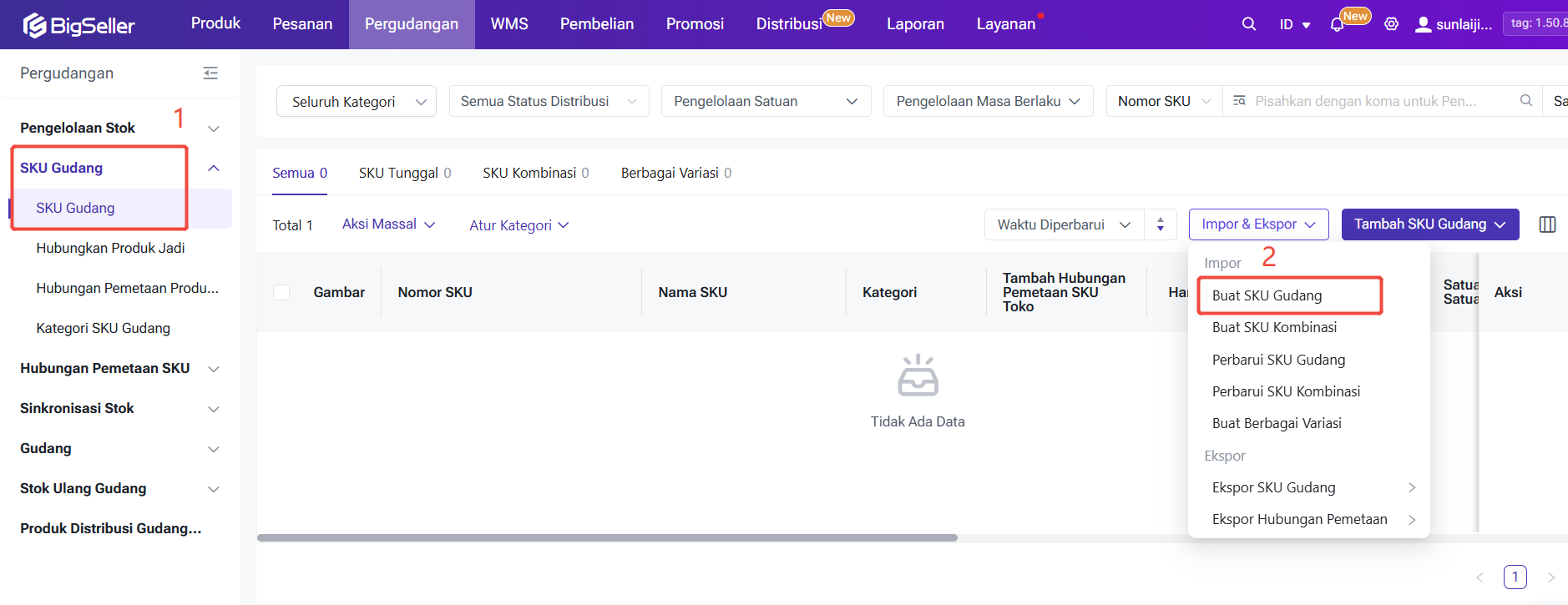Open Seluruh Kategori dropdown
This screenshot has height=605, width=1568.
point(356,101)
